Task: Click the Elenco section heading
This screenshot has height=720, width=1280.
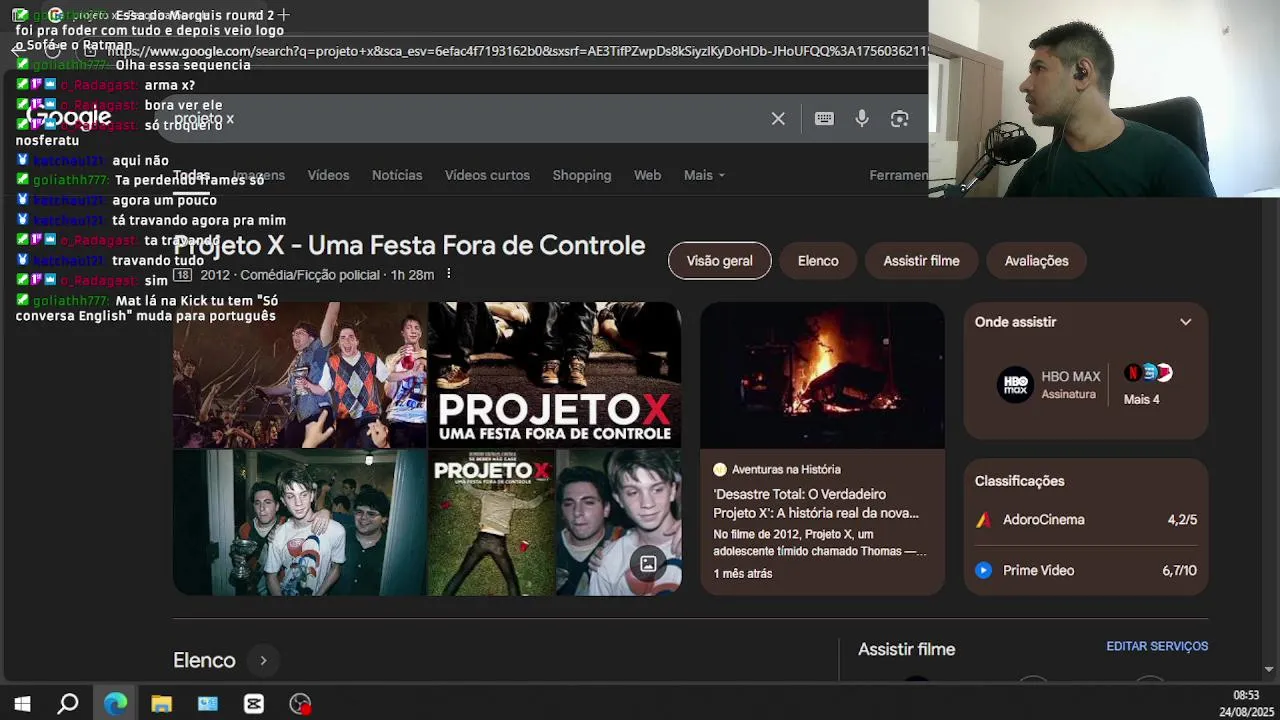Action: (204, 661)
